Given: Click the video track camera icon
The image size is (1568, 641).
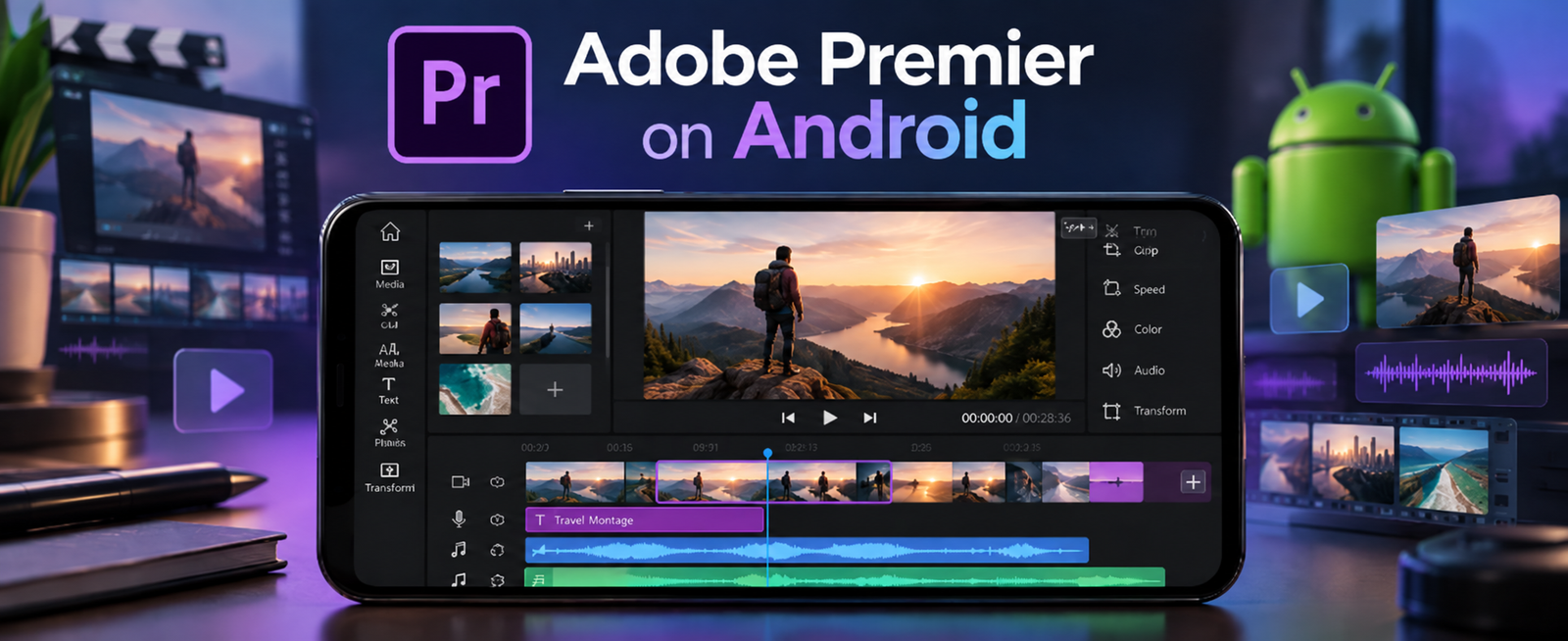Looking at the screenshot, I should (x=460, y=481).
